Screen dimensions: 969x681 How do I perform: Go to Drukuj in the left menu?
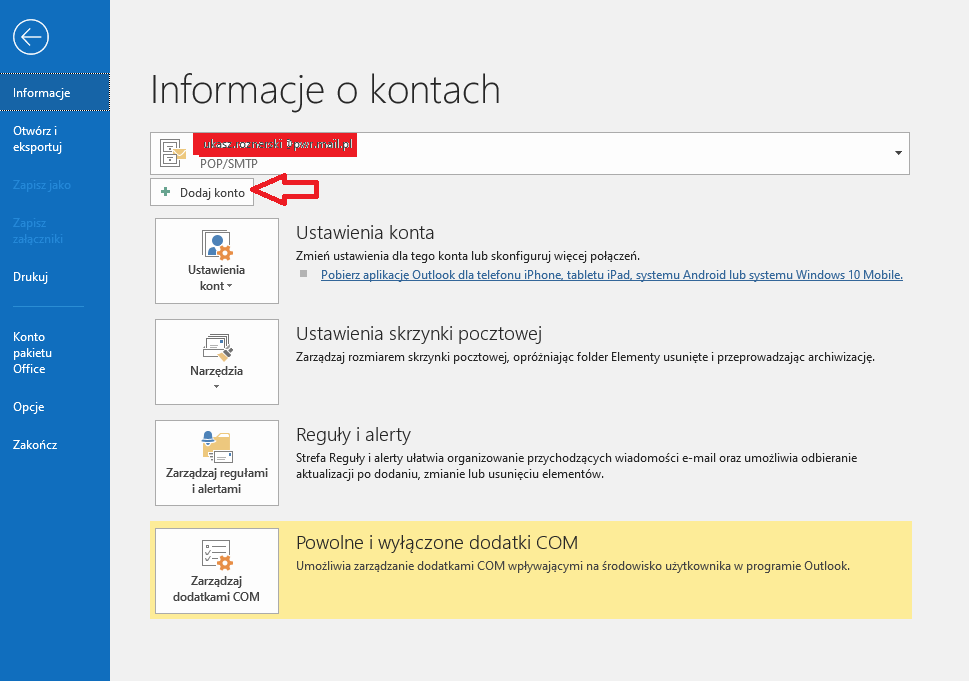(30, 277)
